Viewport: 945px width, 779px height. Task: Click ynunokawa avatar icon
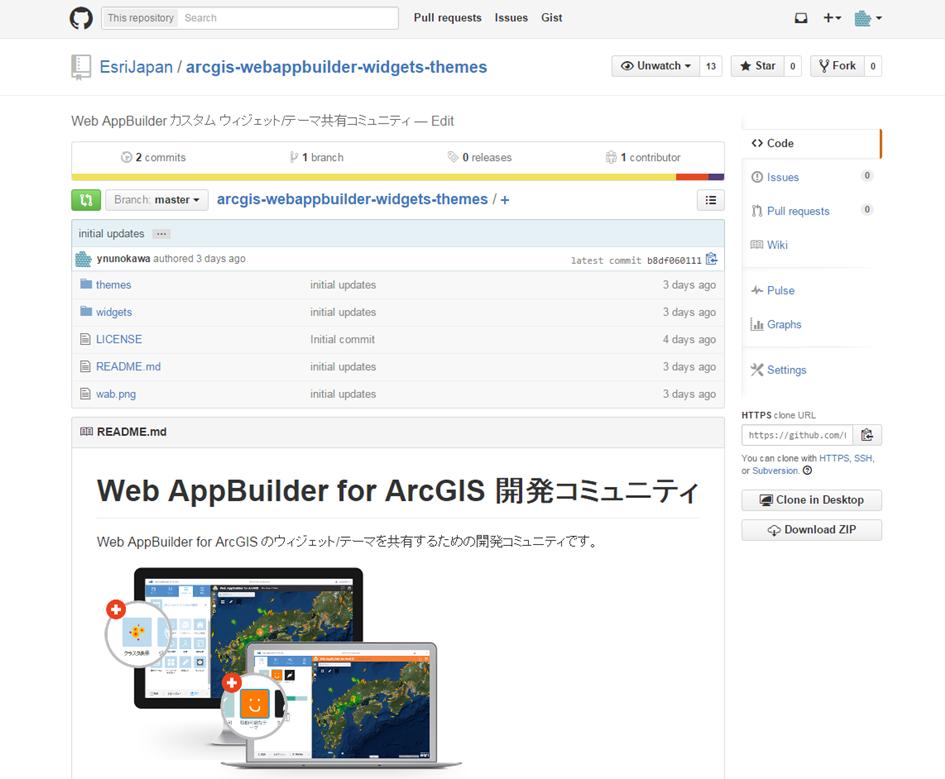[83, 259]
